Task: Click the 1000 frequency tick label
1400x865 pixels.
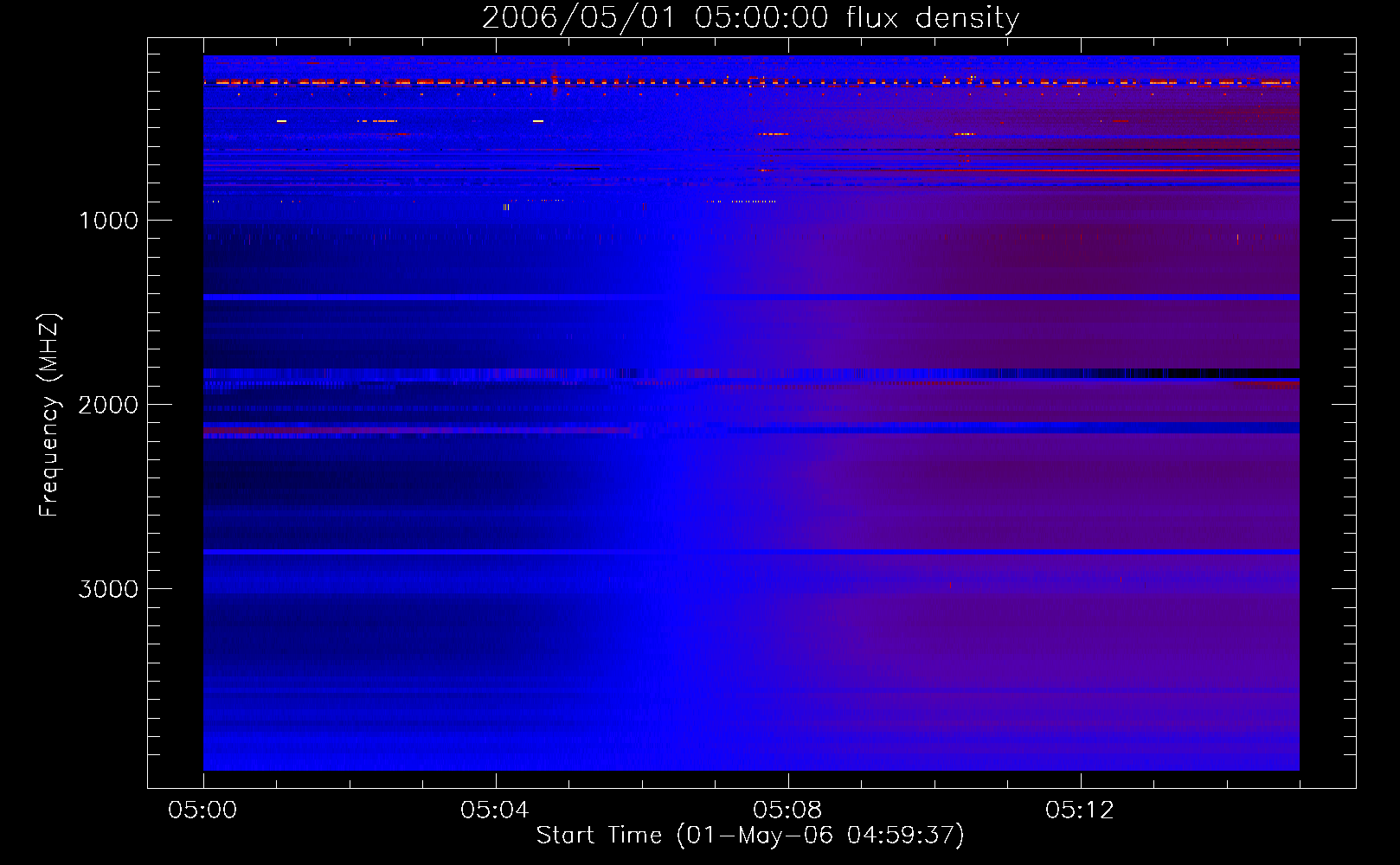Action: (x=108, y=220)
